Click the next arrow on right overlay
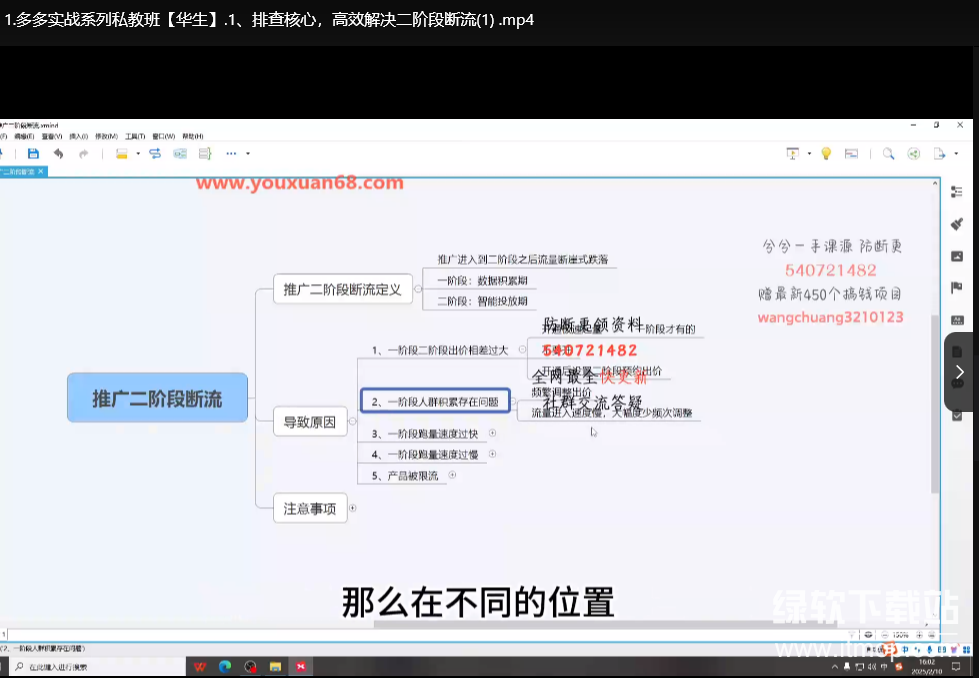The height and width of the screenshot is (678, 979). (960, 372)
